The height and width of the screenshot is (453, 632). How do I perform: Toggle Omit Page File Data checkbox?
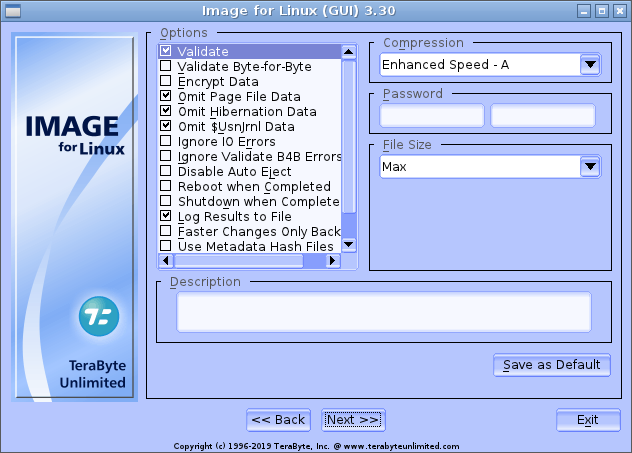click(x=165, y=96)
